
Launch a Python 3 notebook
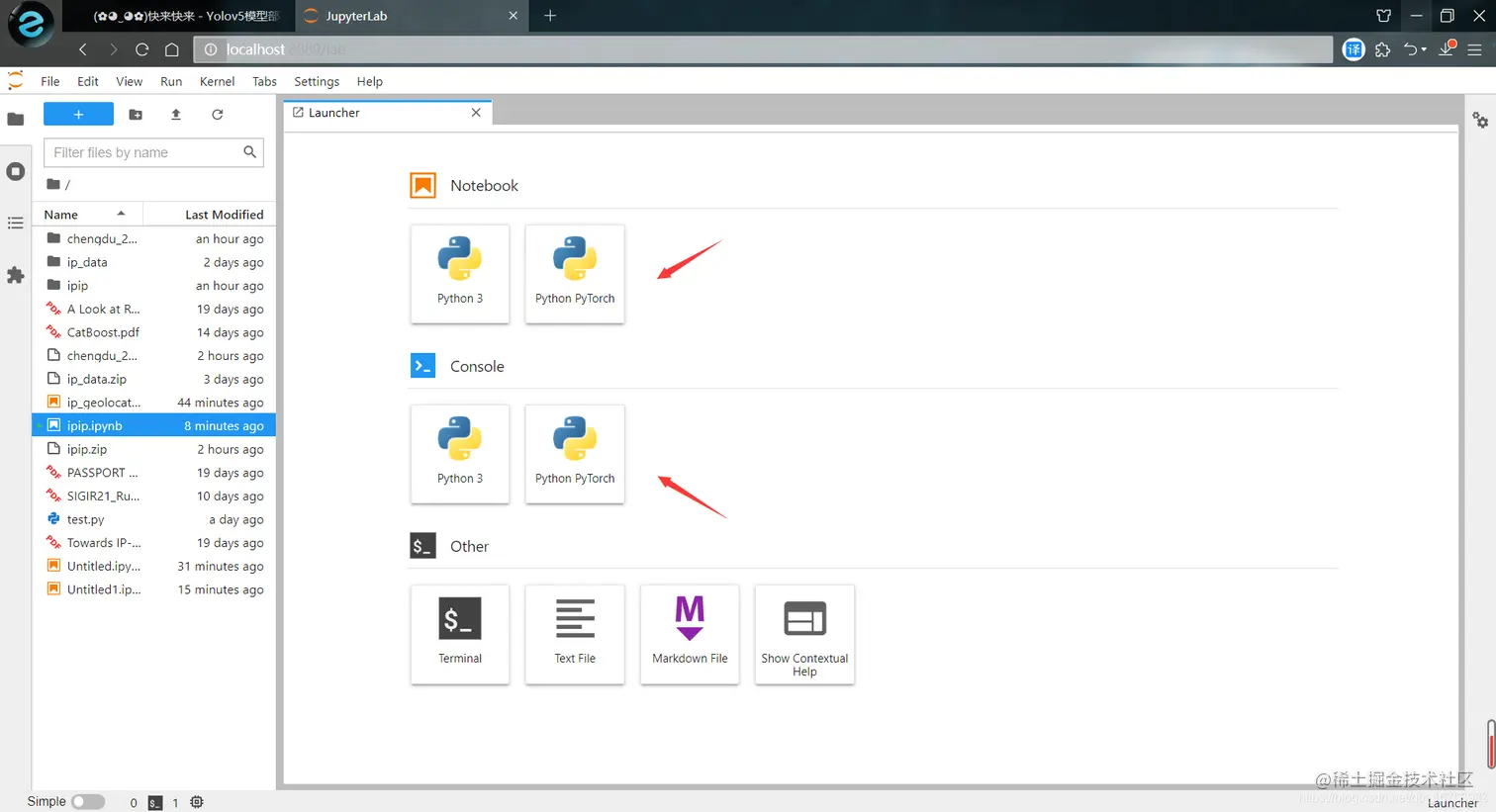point(460,273)
